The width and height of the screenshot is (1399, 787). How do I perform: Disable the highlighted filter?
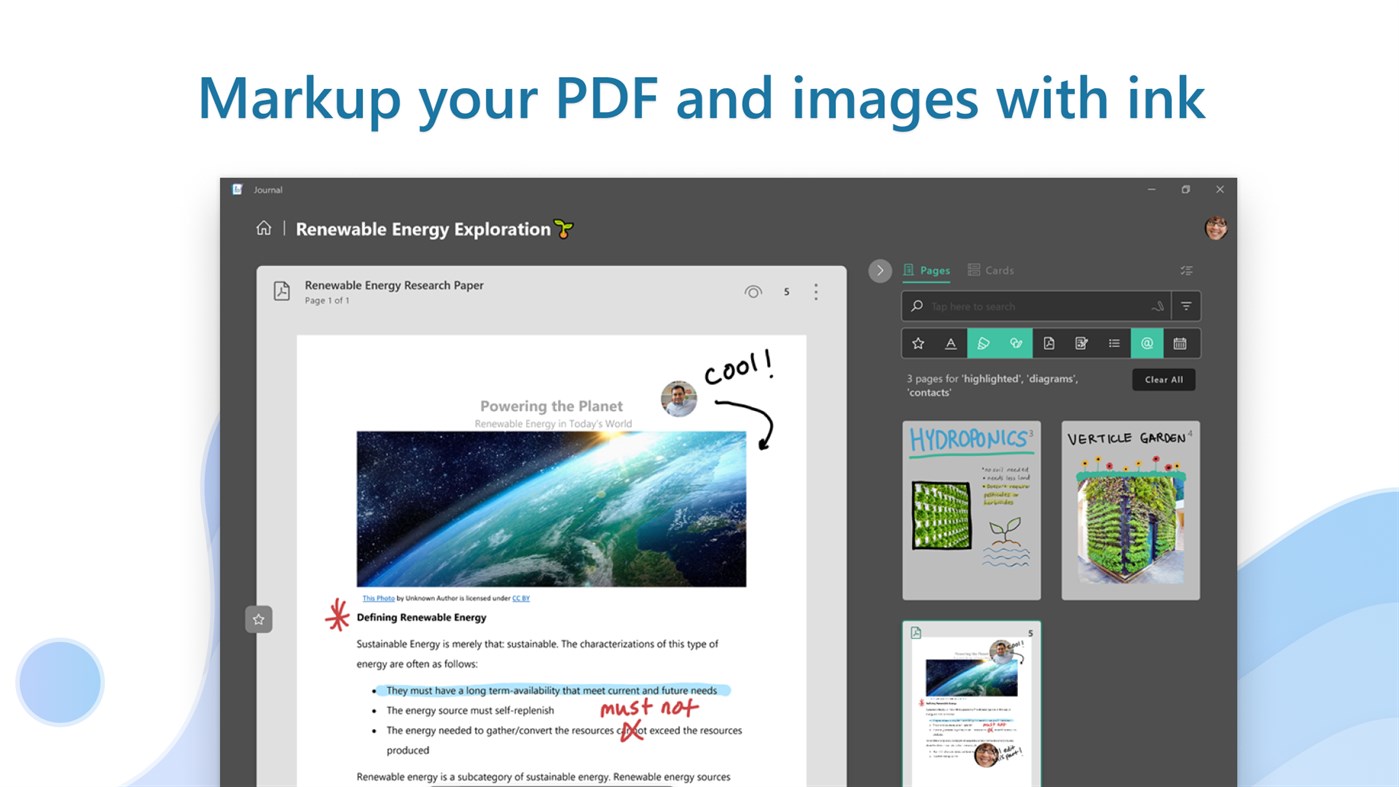984,343
